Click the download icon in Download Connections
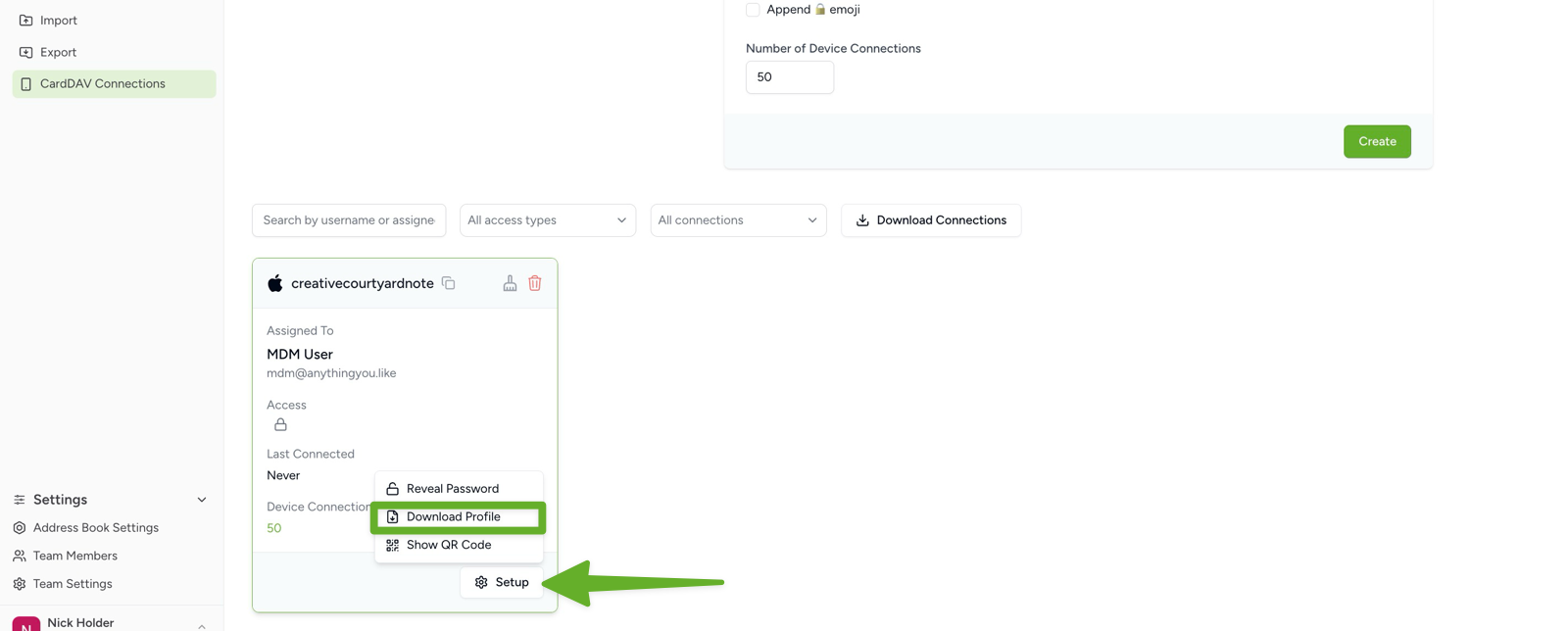 [862, 220]
